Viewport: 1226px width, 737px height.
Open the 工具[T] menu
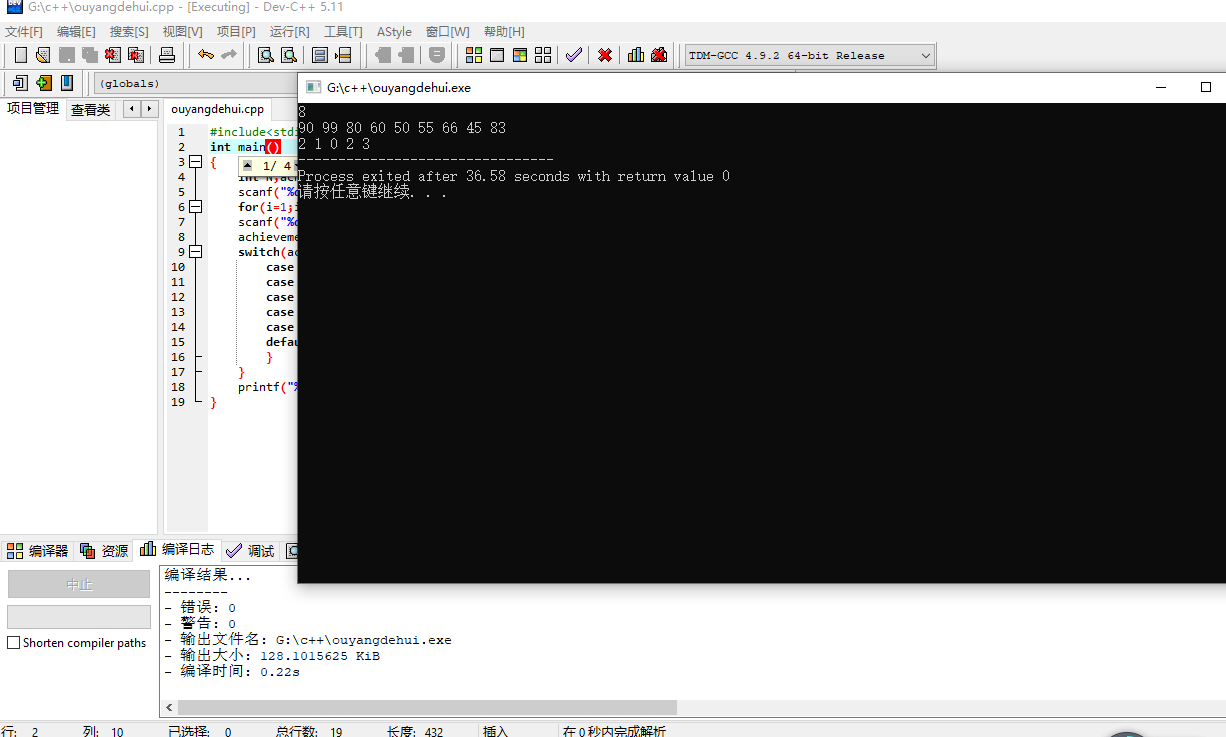pos(343,32)
